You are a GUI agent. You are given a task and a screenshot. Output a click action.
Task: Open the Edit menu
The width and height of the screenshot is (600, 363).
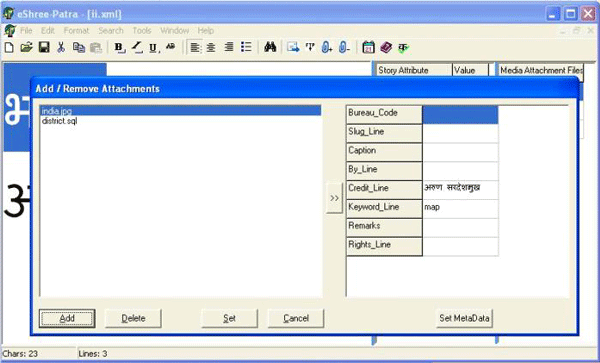click(48, 31)
